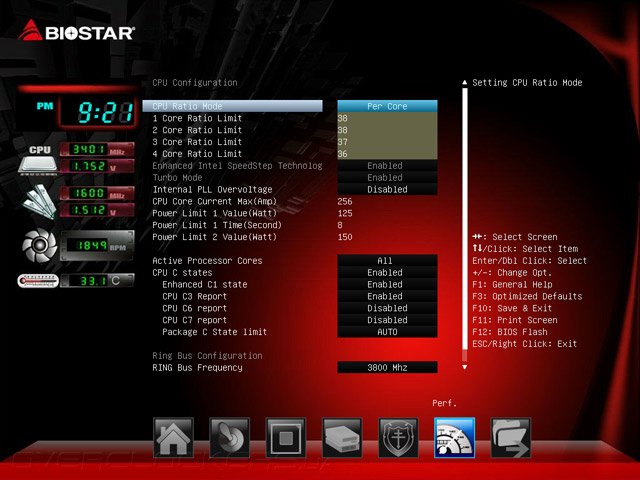Open RING Bus Frequency 3800 Mhz dropdown
This screenshot has height=480, width=640.
pos(387,367)
